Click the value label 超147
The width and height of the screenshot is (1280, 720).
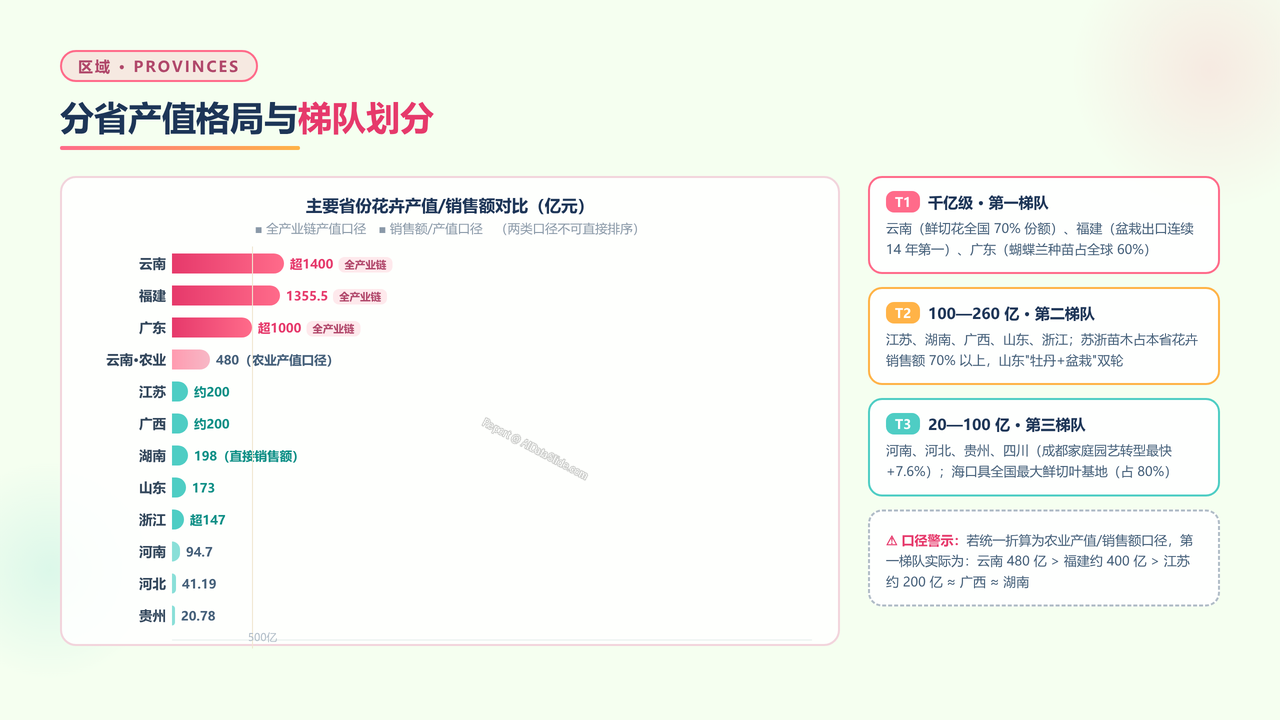coord(207,520)
